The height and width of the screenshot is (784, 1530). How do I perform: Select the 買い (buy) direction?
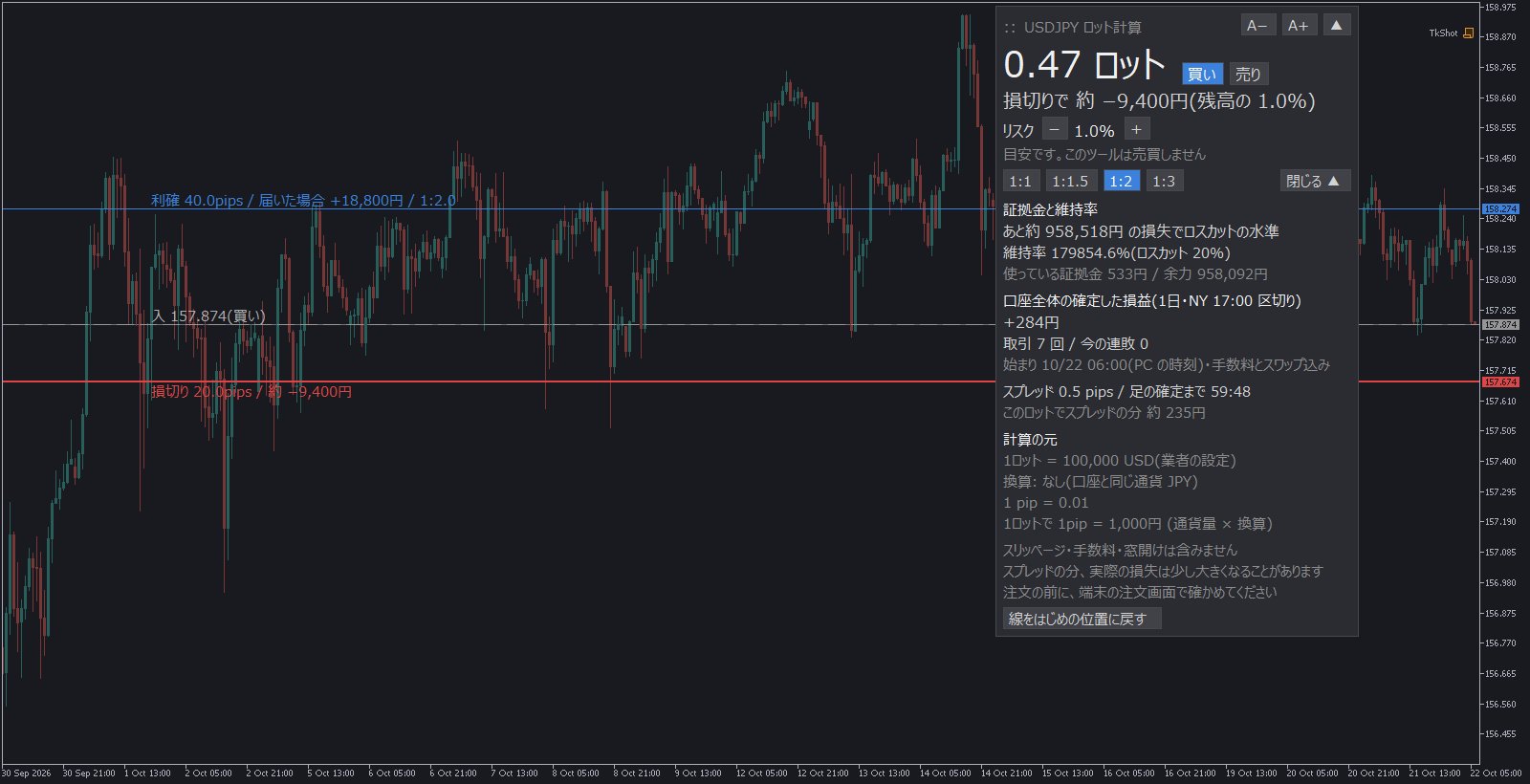pyautogui.click(x=1202, y=75)
